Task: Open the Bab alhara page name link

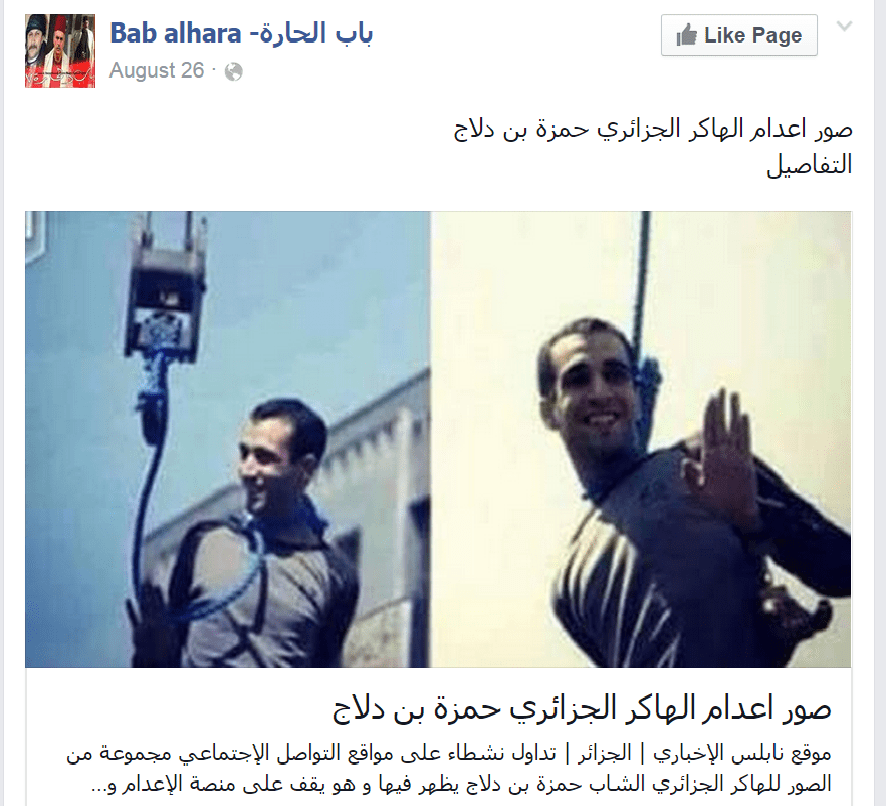Action: click(x=241, y=33)
